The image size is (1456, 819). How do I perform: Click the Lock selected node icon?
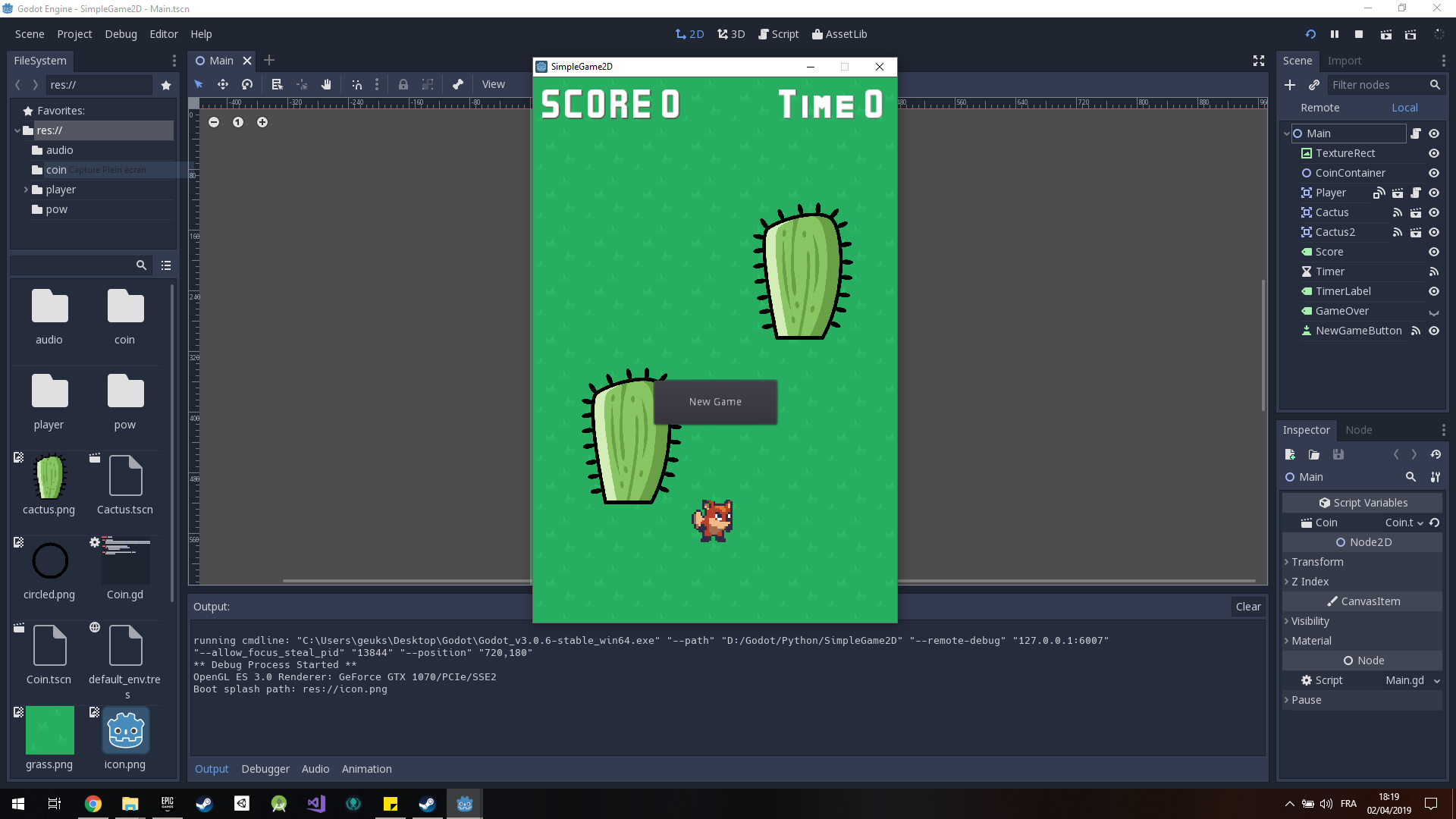click(x=403, y=84)
